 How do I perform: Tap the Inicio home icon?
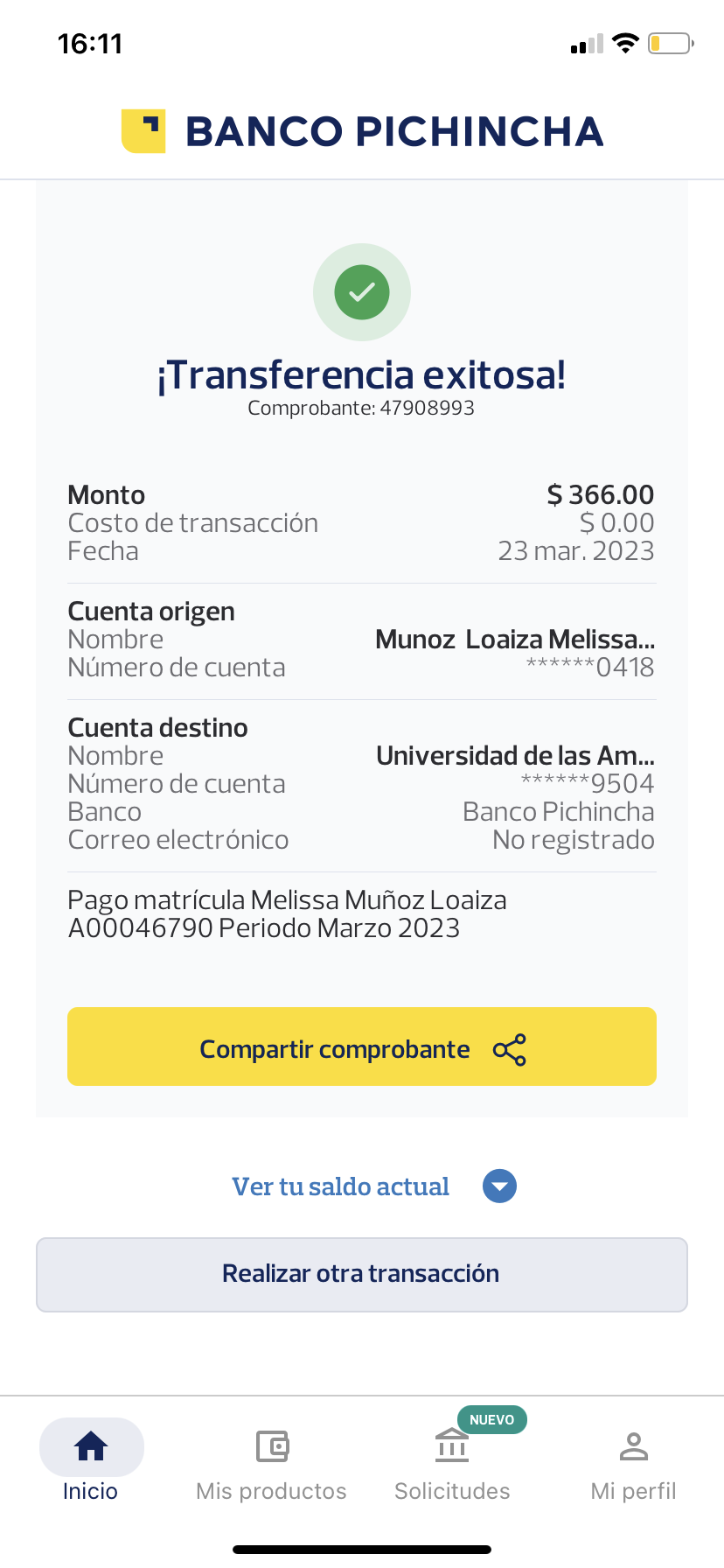[x=91, y=1446]
